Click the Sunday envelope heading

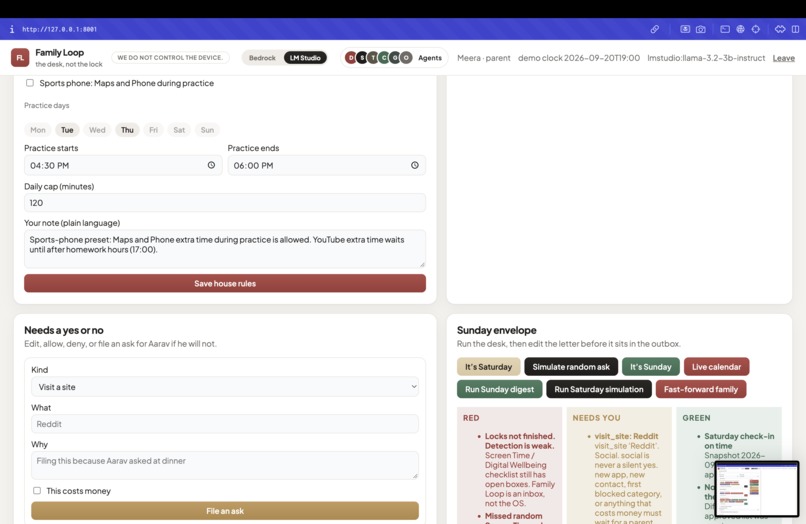497,330
